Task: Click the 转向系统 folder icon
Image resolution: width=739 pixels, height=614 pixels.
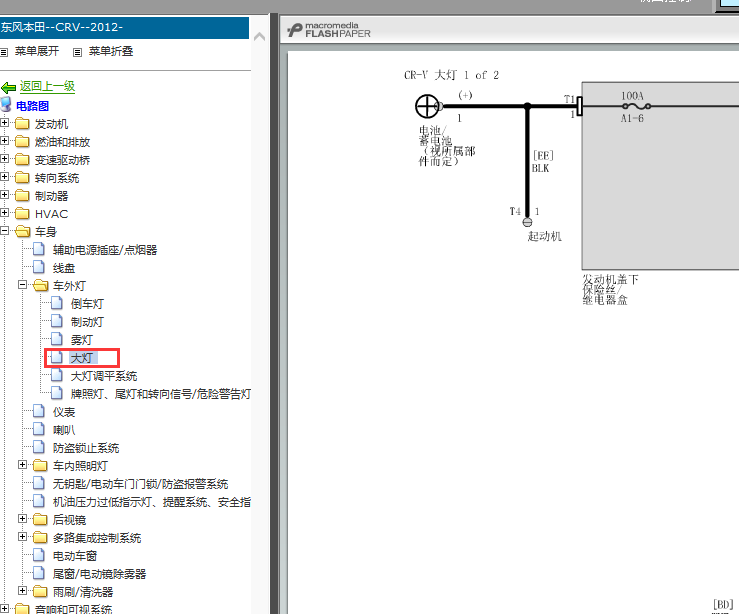Action: pos(22,178)
